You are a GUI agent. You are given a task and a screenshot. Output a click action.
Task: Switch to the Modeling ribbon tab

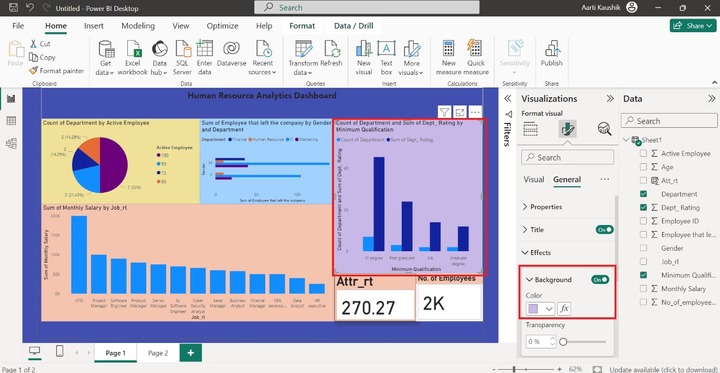click(x=138, y=26)
